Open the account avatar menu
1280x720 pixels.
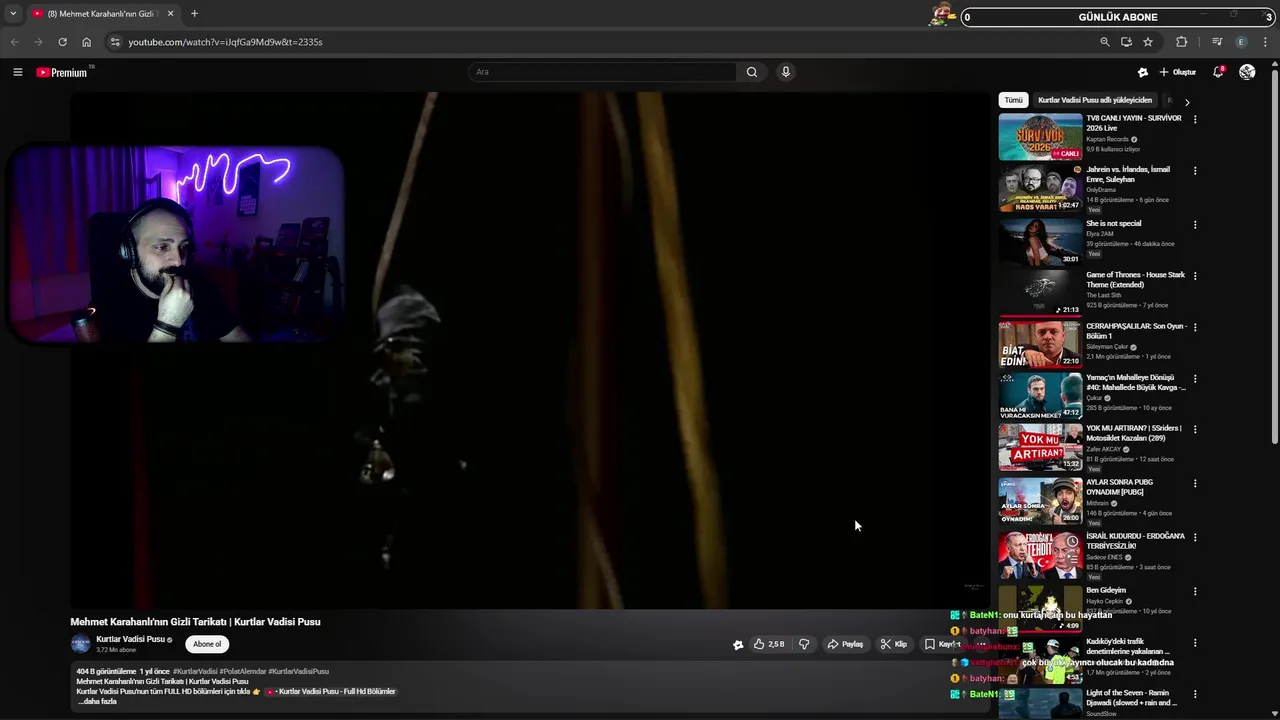(1247, 72)
